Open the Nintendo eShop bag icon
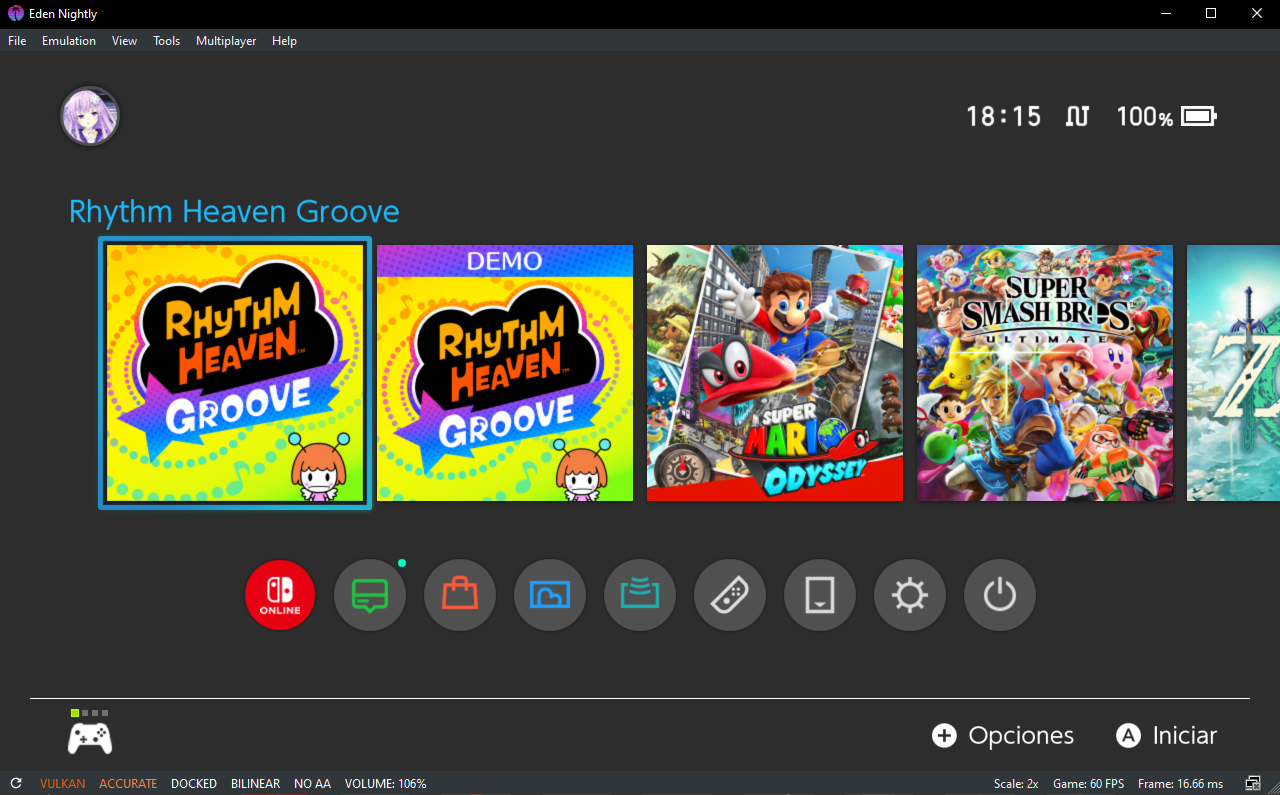The image size is (1280, 795). pyautogui.click(x=460, y=595)
